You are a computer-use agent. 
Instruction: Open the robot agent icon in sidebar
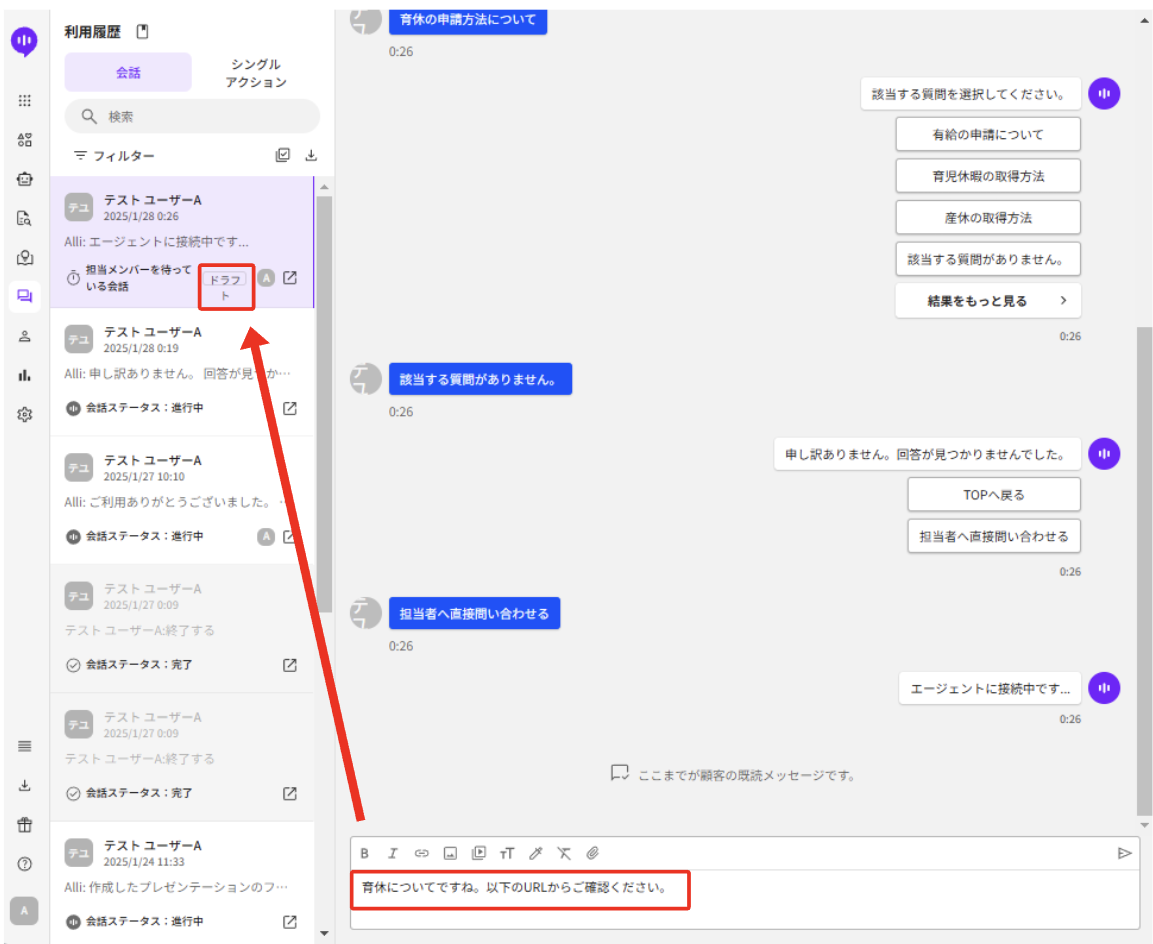point(25,179)
